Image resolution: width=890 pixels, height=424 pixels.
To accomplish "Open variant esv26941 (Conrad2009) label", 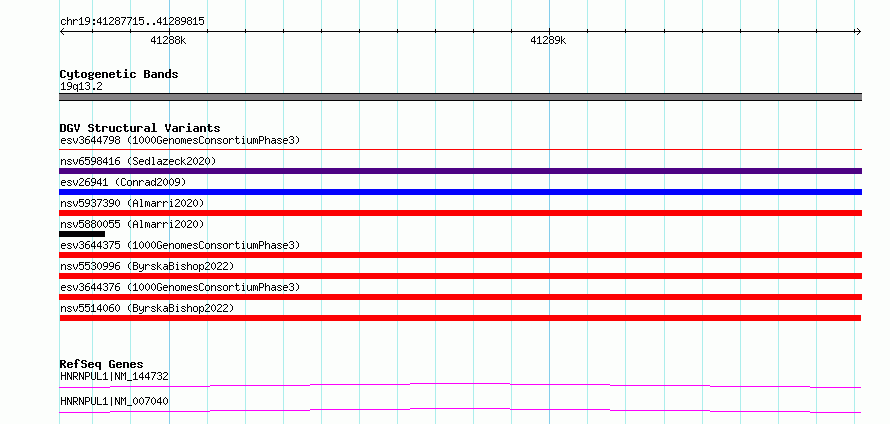I will (123, 182).
